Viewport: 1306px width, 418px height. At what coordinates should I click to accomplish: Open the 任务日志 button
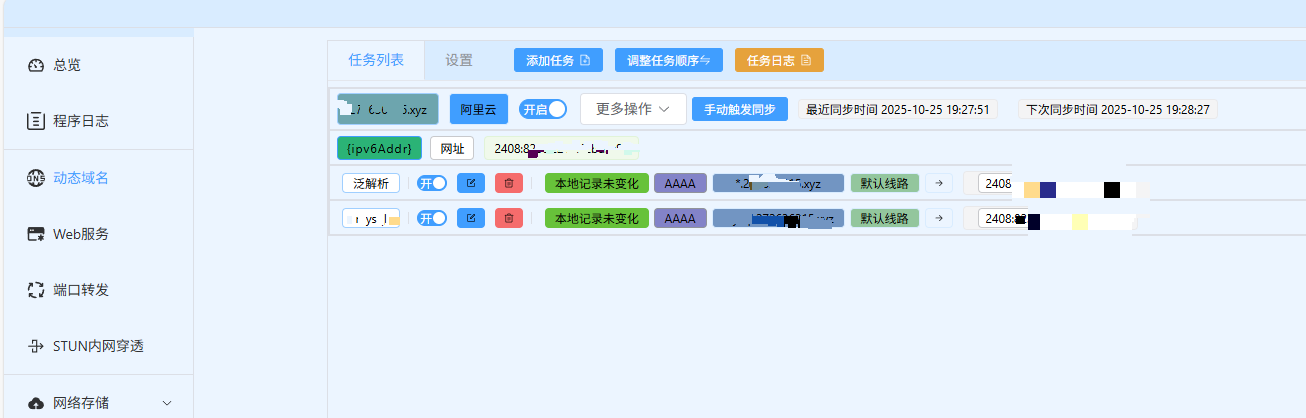[x=779, y=60]
